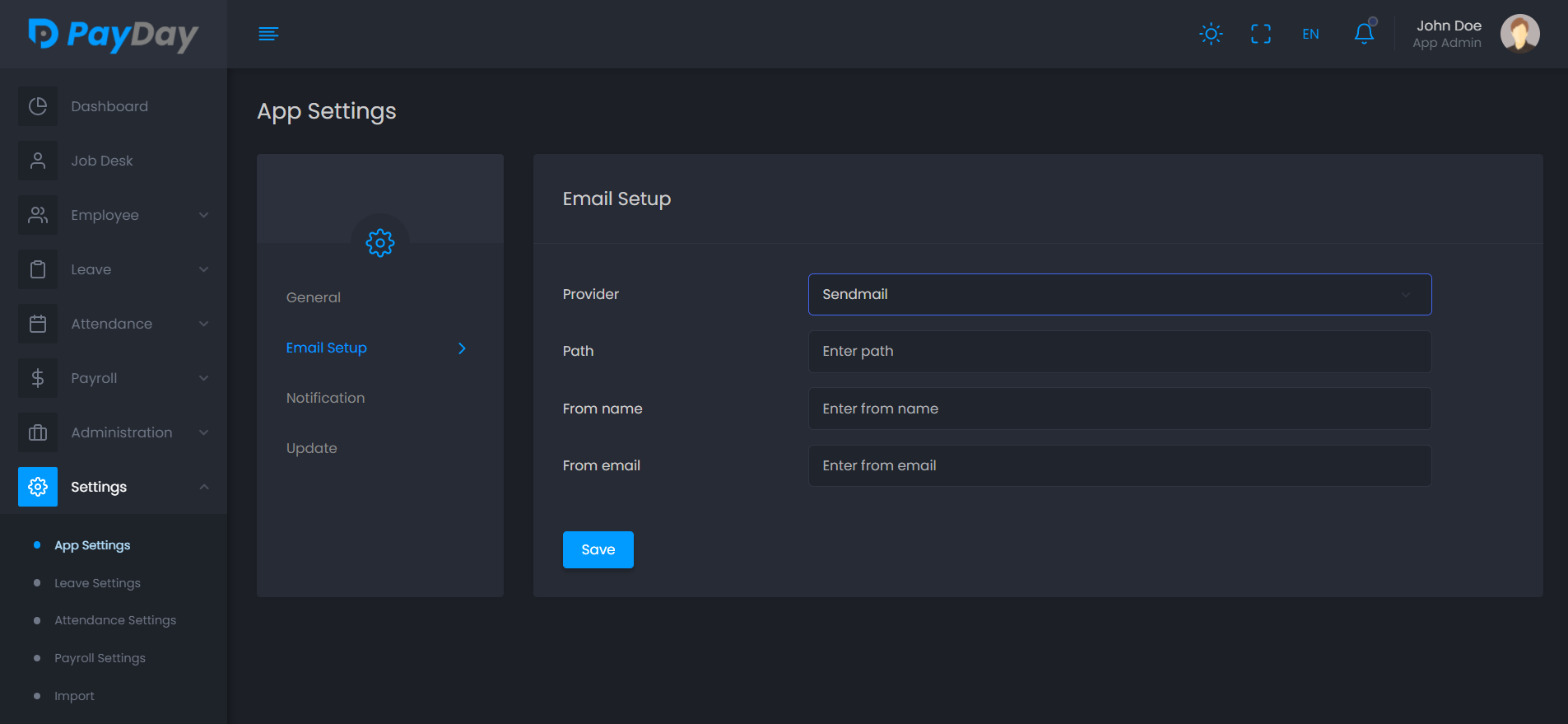
Task: Open Job Desk via its person icon
Action: (38, 161)
